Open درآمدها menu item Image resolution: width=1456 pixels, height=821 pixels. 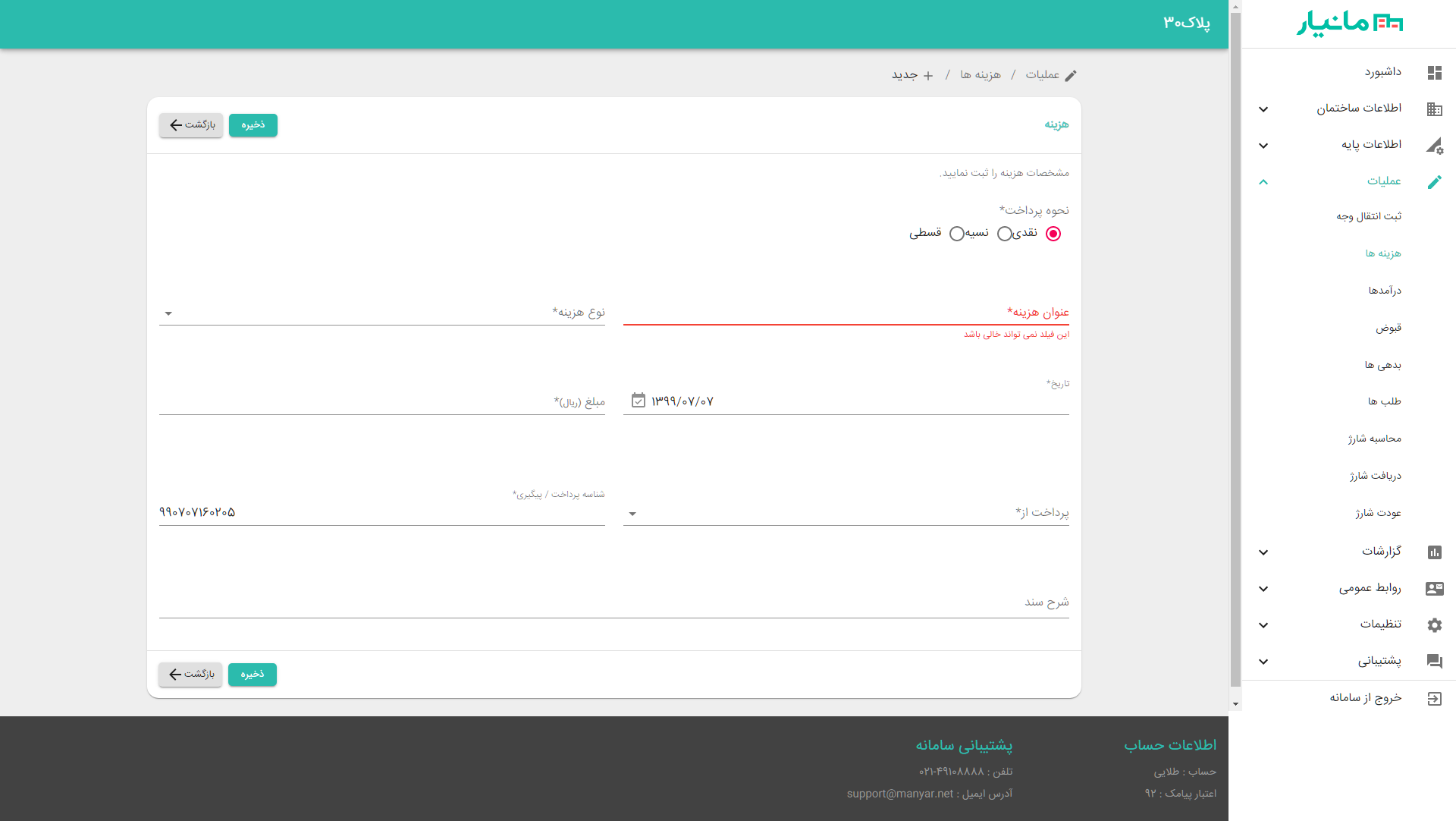(1385, 291)
